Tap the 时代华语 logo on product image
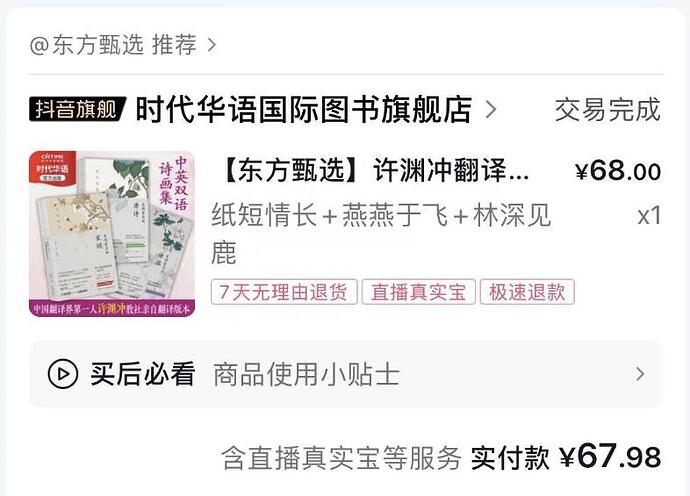The height and width of the screenshot is (496, 690). click(x=52, y=168)
